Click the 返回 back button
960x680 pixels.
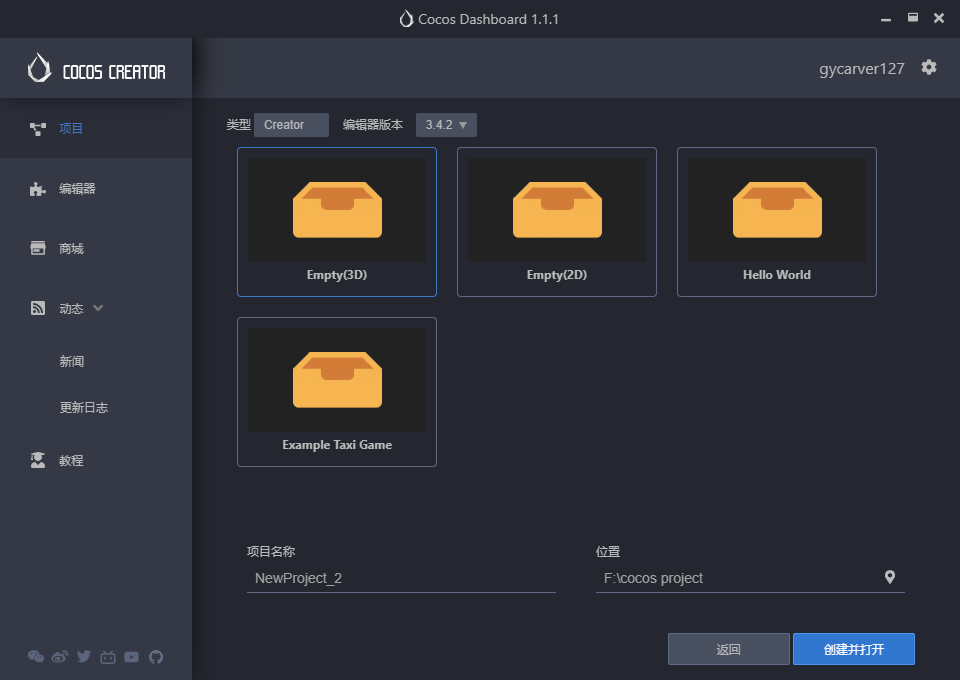pos(729,649)
